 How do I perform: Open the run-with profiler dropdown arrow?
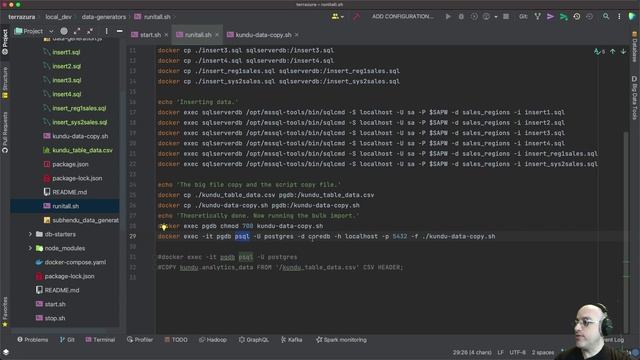point(496,17)
